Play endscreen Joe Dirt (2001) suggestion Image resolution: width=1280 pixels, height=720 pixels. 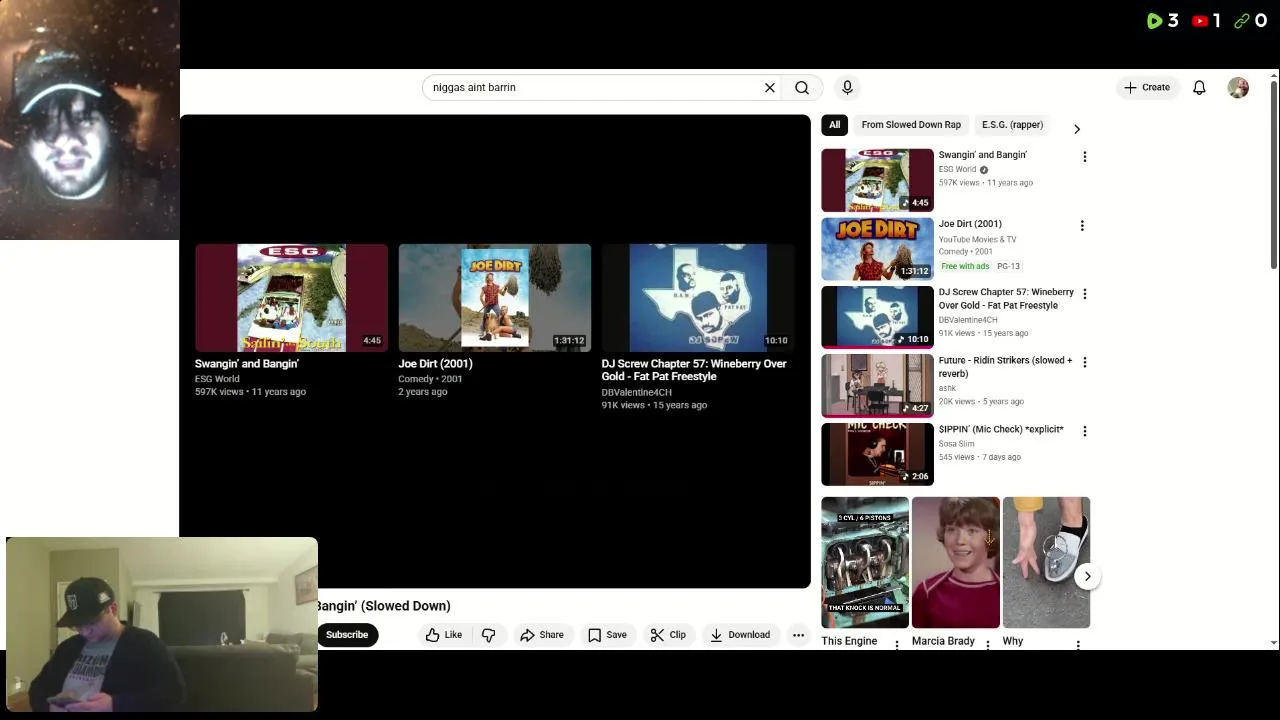(x=494, y=298)
